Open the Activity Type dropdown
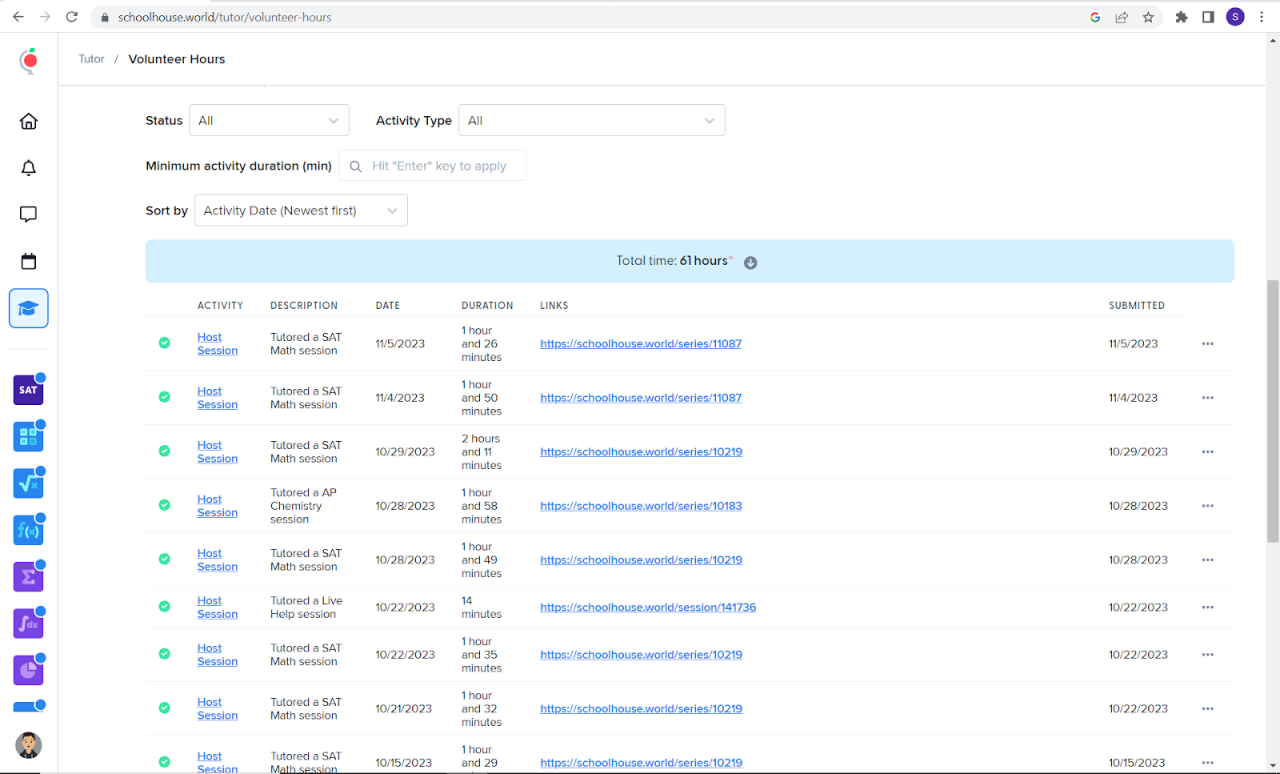The width and height of the screenshot is (1280, 774). click(591, 120)
